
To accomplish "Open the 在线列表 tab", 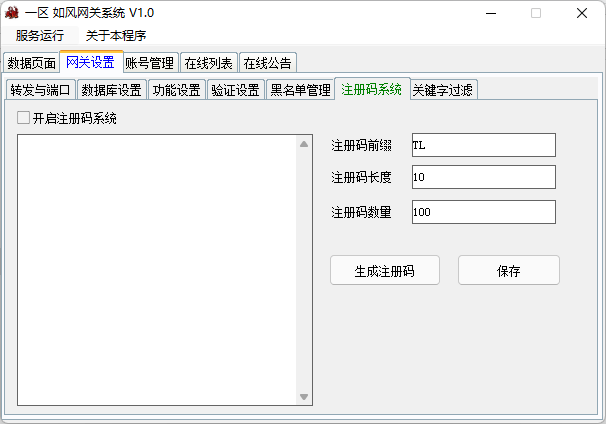I will click(208, 63).
